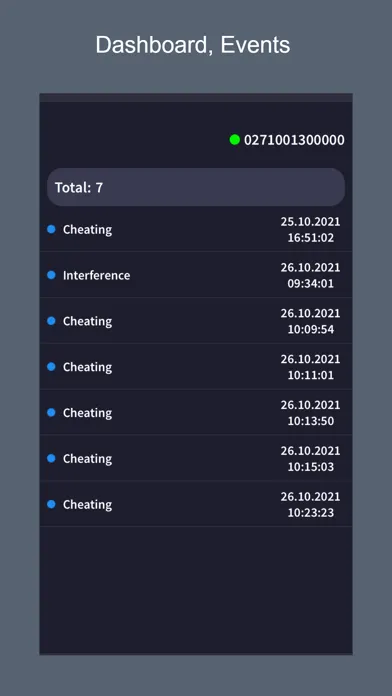Click blue dot of 10:13:50 Cheating event
This screenshot has height=696, width=392.
(51, 412)
